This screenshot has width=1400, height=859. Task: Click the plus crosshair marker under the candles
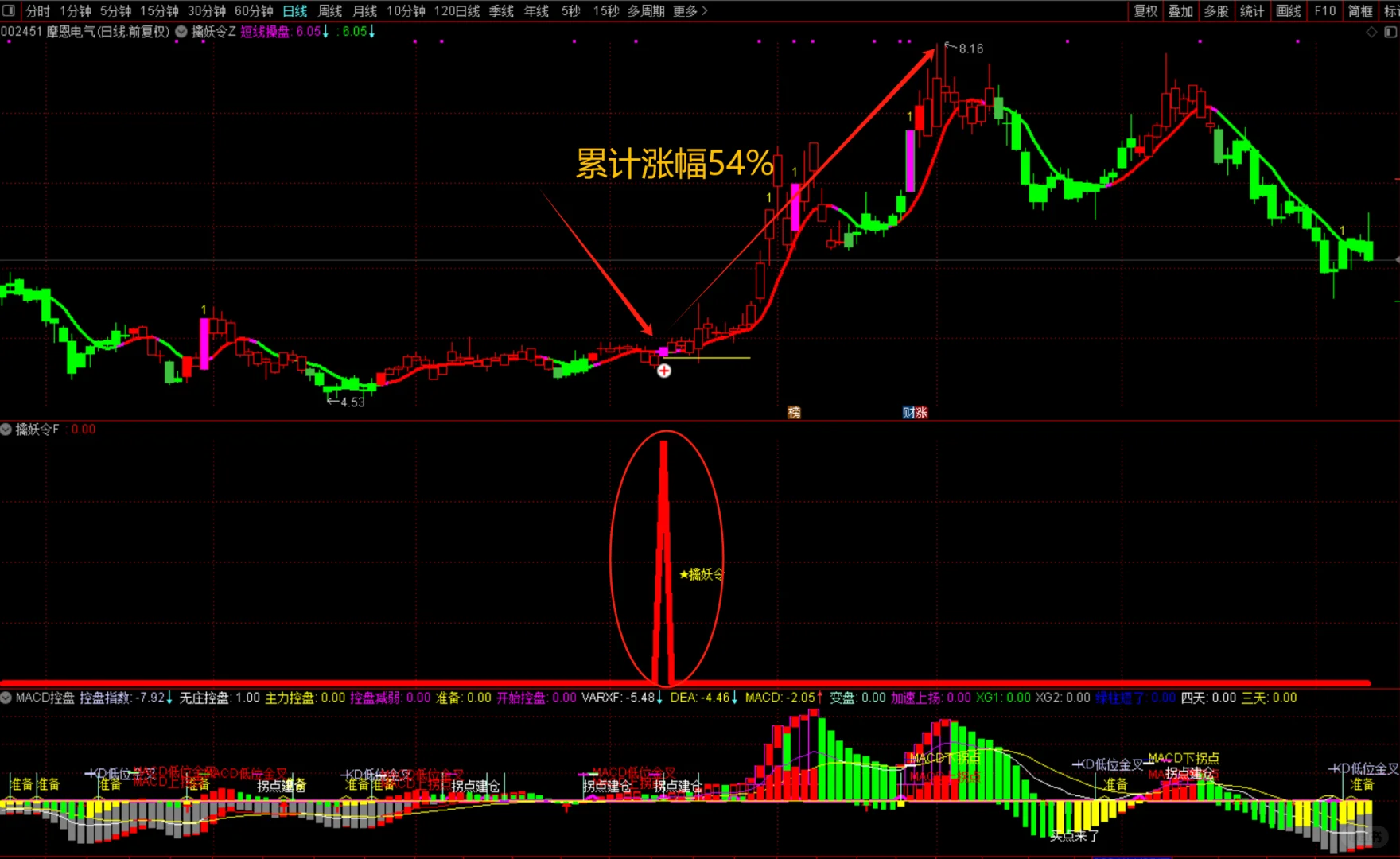coord(664,371)
